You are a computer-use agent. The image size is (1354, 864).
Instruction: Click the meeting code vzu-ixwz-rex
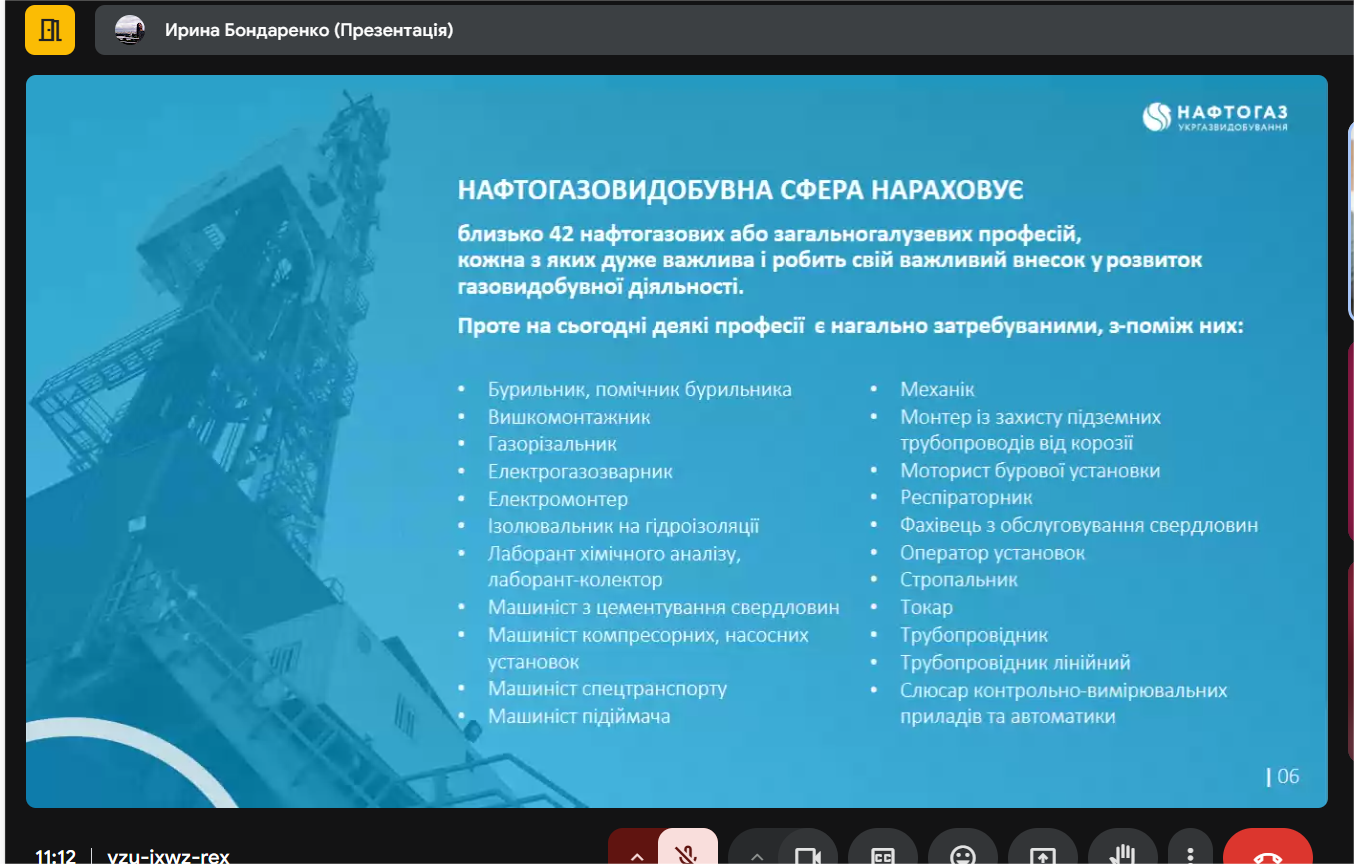click(x=168, y=856)
